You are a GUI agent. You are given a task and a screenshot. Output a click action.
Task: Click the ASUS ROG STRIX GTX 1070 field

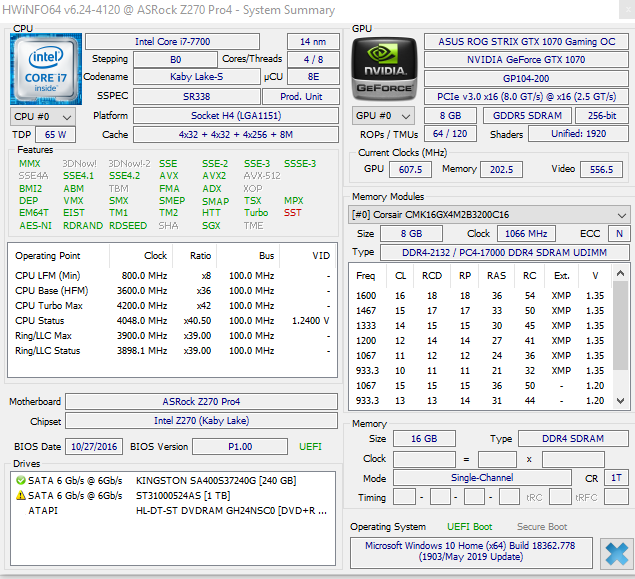click(x=526, y=42)
